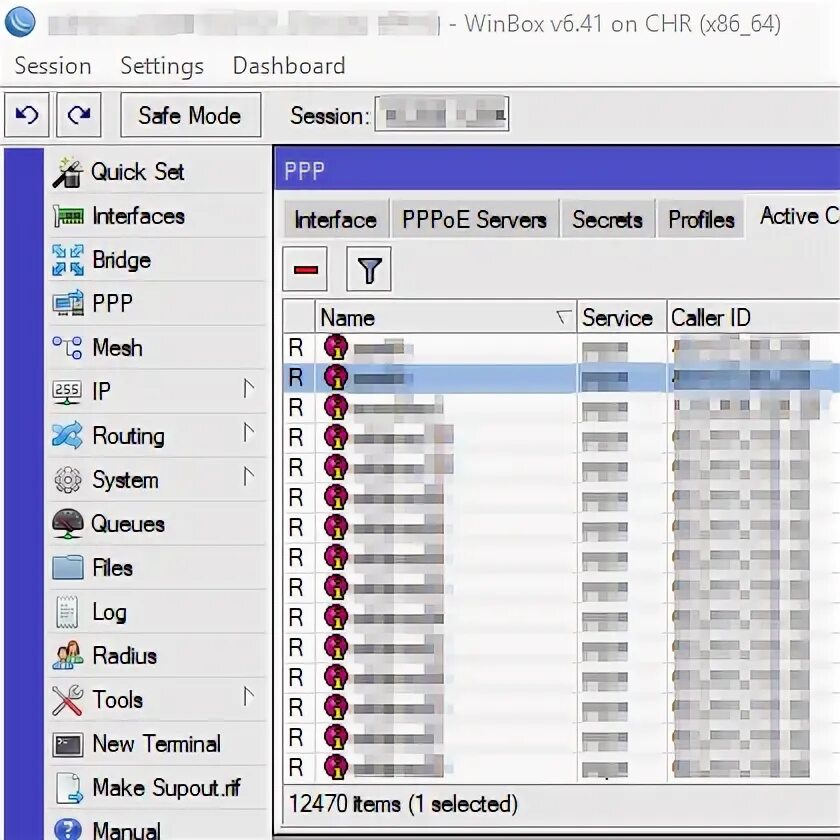This screenshot has height=840, width=840.
Task: Open Files from sidebar
Action: pos(156,567)
